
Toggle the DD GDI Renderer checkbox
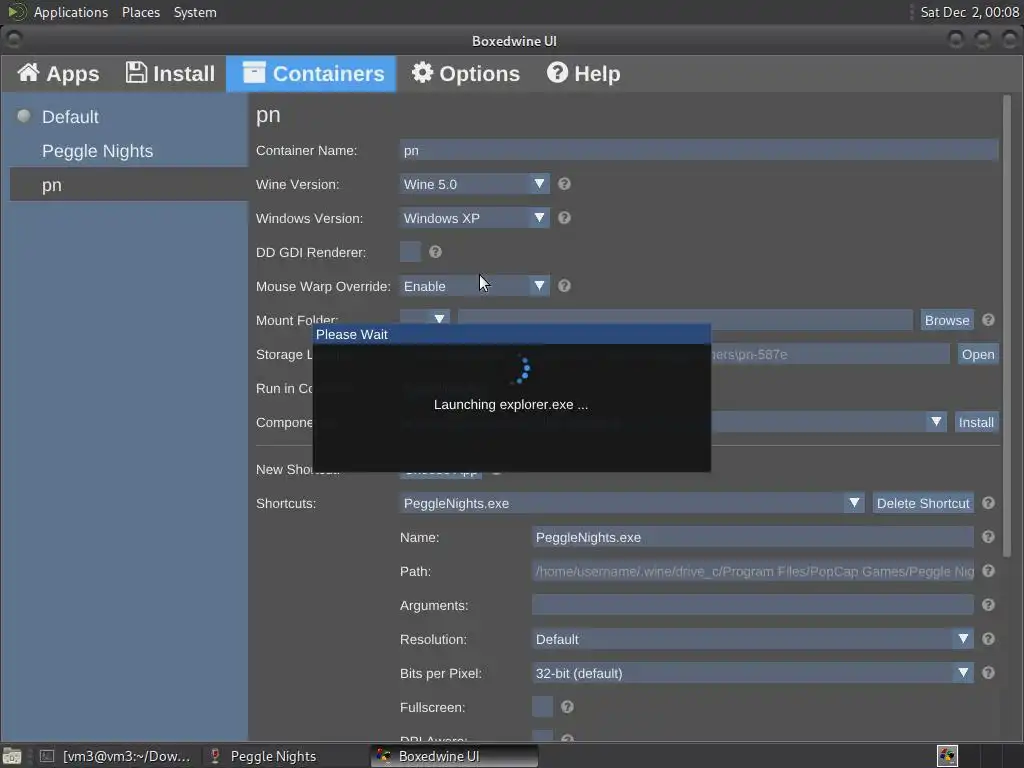[410, 252]
